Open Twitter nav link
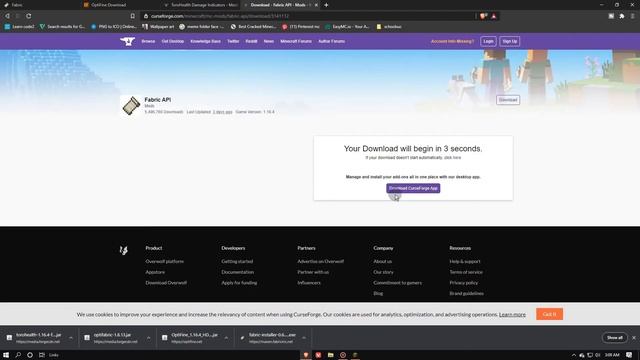640x360 pixels. tap(233, 41)
